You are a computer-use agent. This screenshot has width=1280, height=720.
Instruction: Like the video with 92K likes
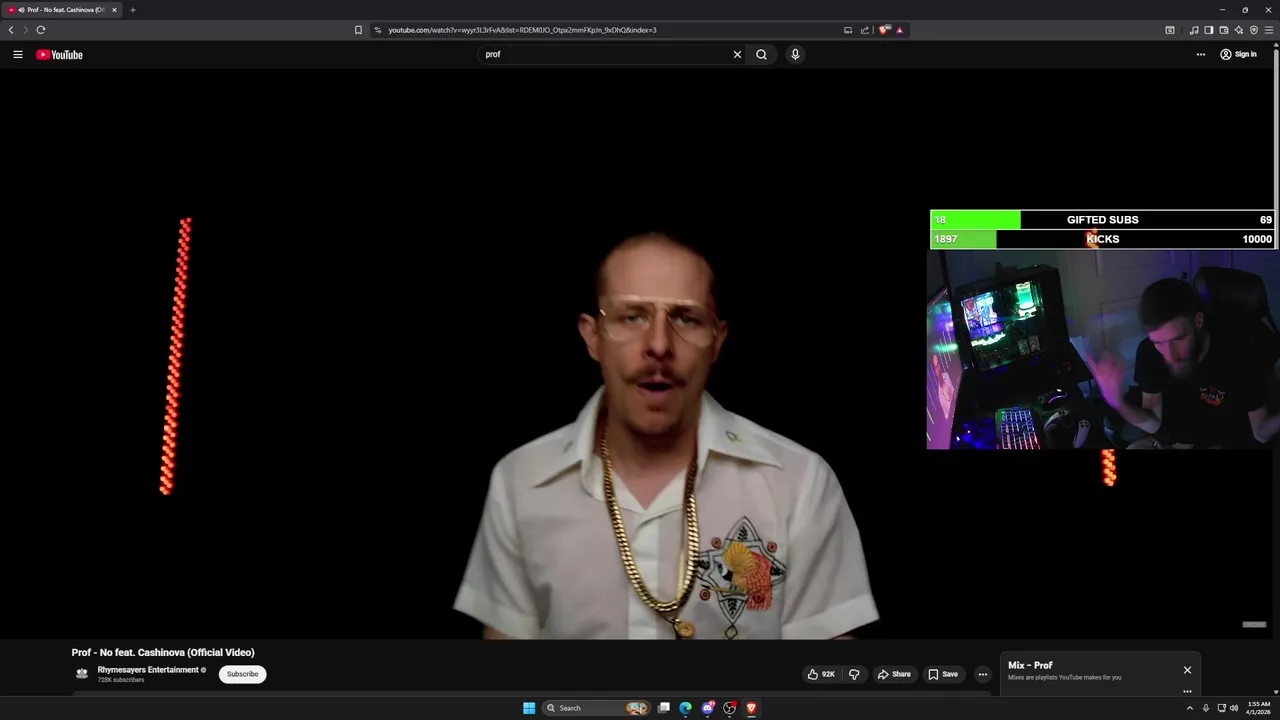(x=821, y=674)
